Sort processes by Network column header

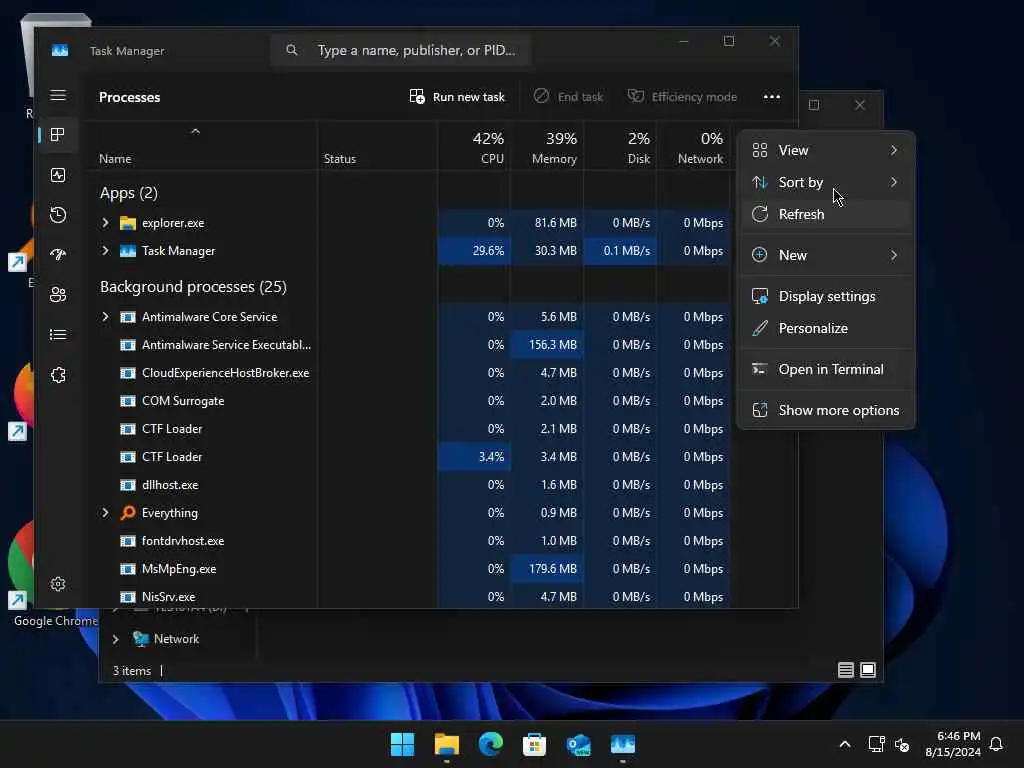pos(694,147)
